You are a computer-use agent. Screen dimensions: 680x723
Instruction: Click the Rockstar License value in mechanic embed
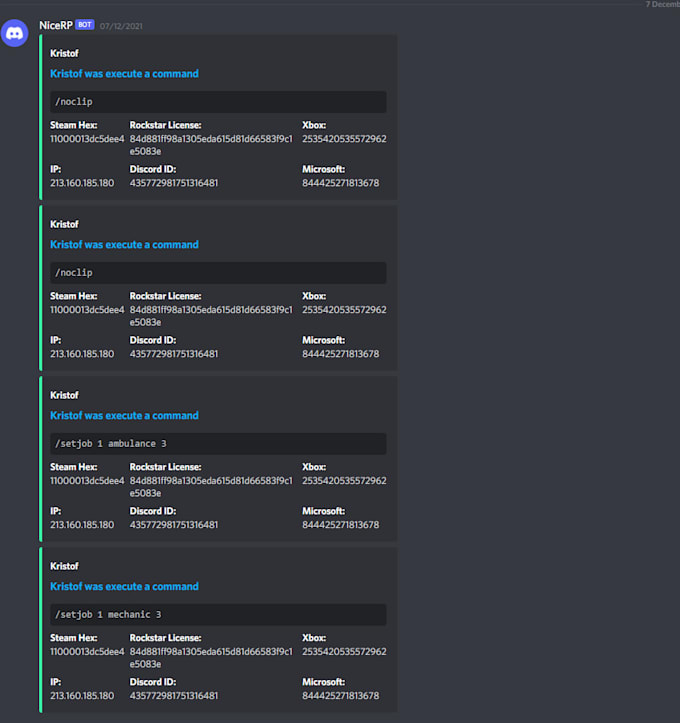coord(211,658)
